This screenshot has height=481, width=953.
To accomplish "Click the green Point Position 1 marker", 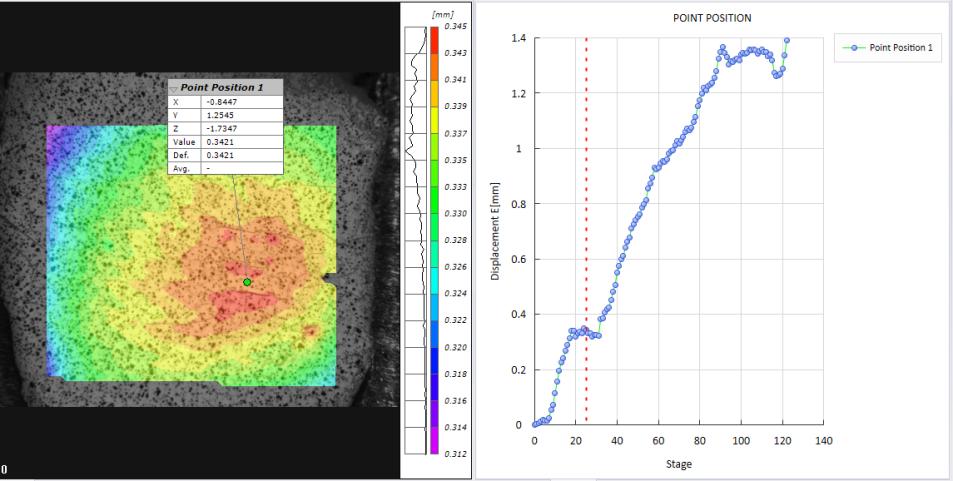I will [x=247, y=282].
